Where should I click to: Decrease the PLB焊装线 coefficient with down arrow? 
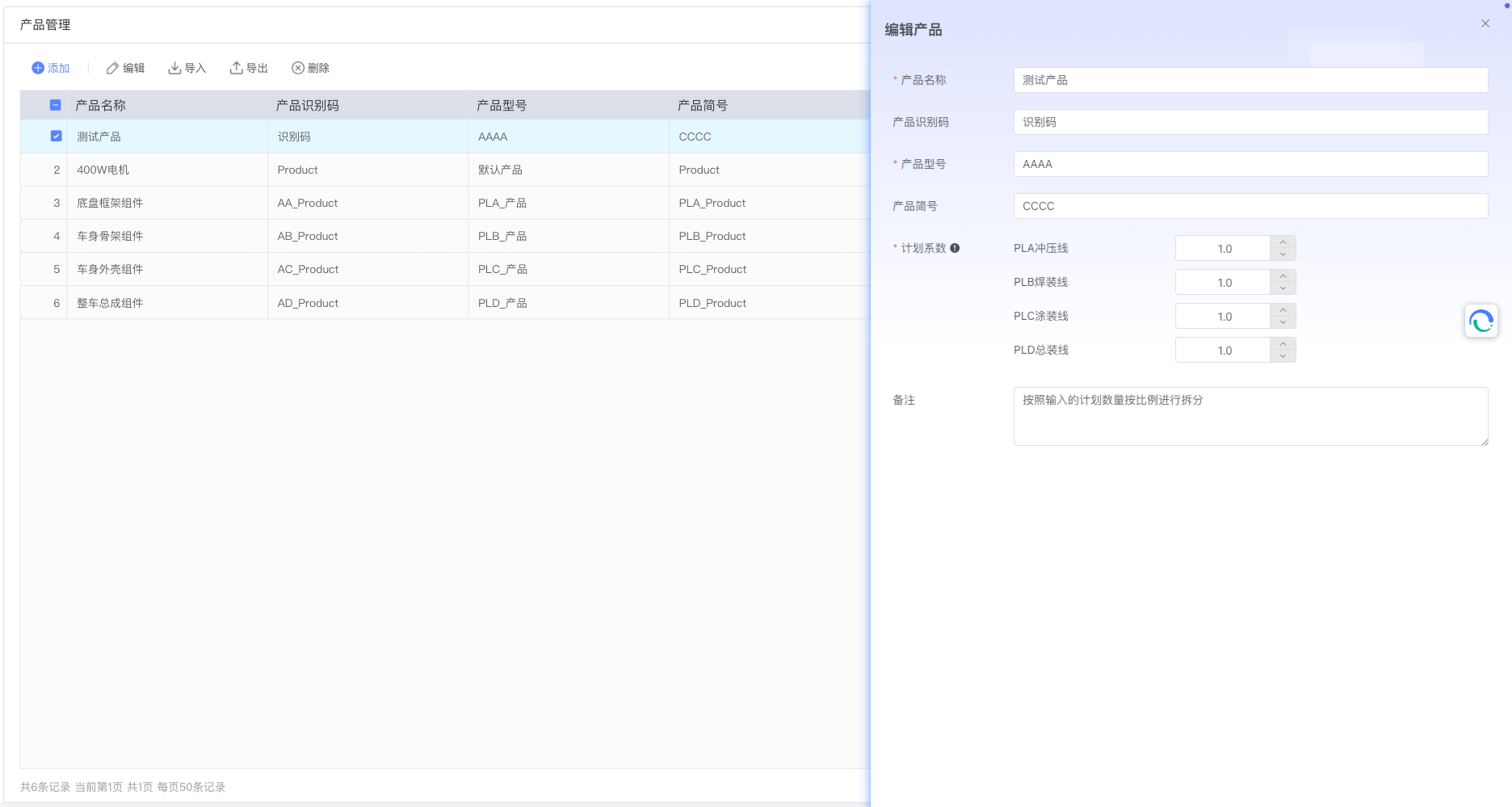click(x=1283, y=288)
